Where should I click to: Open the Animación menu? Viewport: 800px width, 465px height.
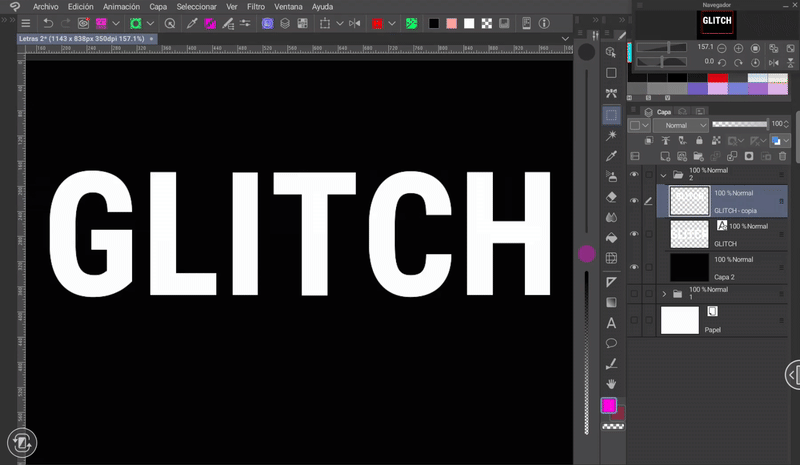point(121,6)
